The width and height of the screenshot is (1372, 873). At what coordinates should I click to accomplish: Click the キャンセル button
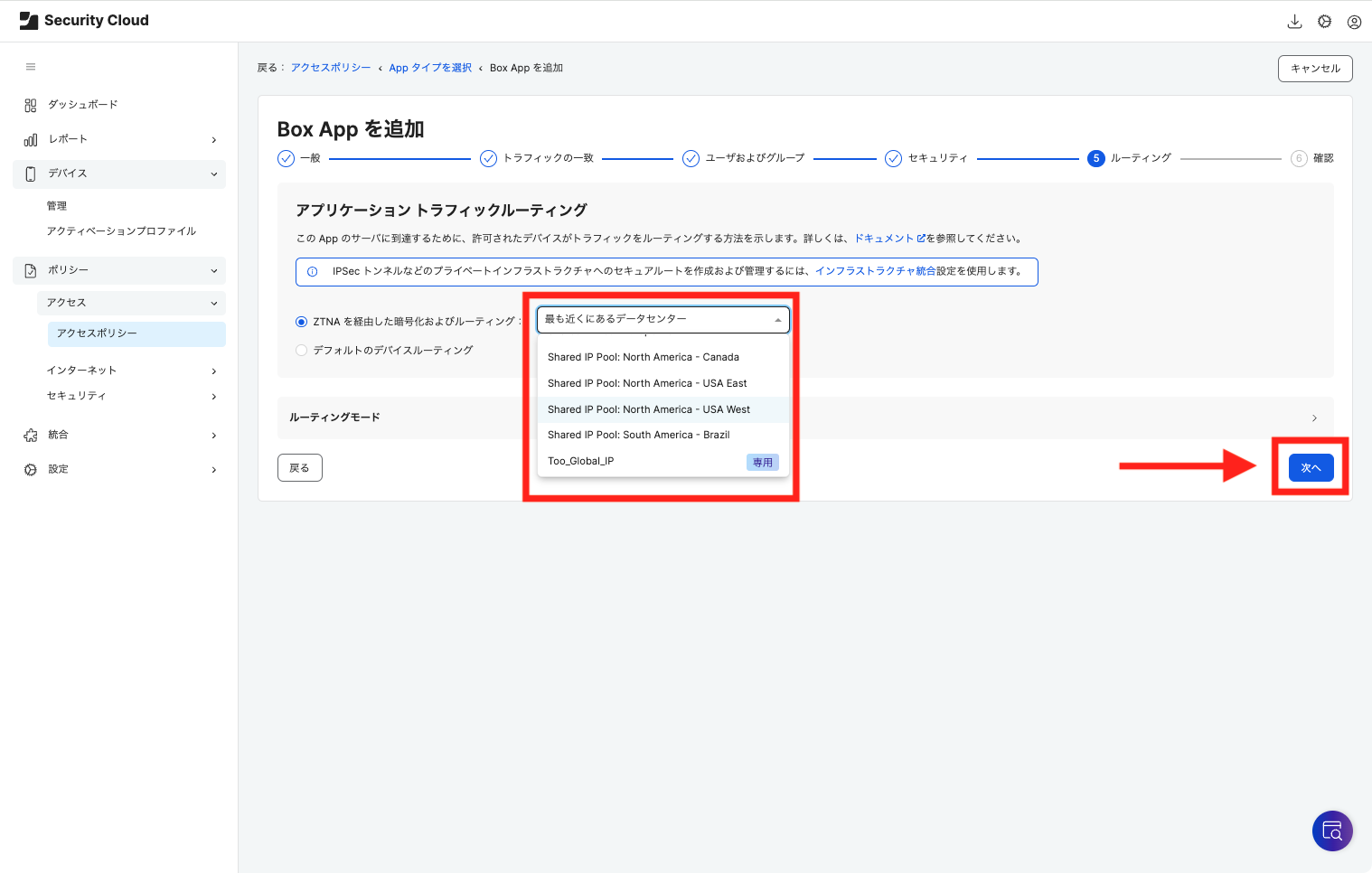[1315, 69]
